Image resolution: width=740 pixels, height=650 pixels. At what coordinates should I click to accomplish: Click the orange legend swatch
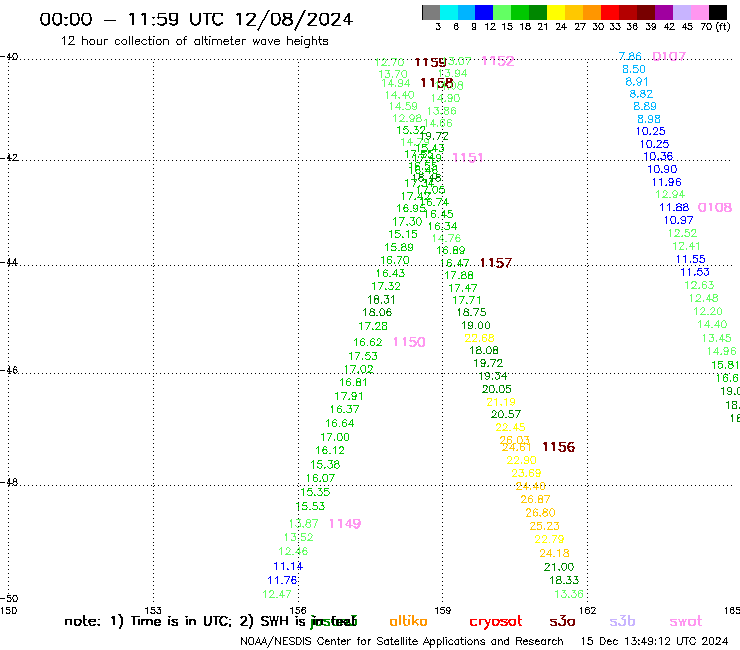[x=592, y=12]
